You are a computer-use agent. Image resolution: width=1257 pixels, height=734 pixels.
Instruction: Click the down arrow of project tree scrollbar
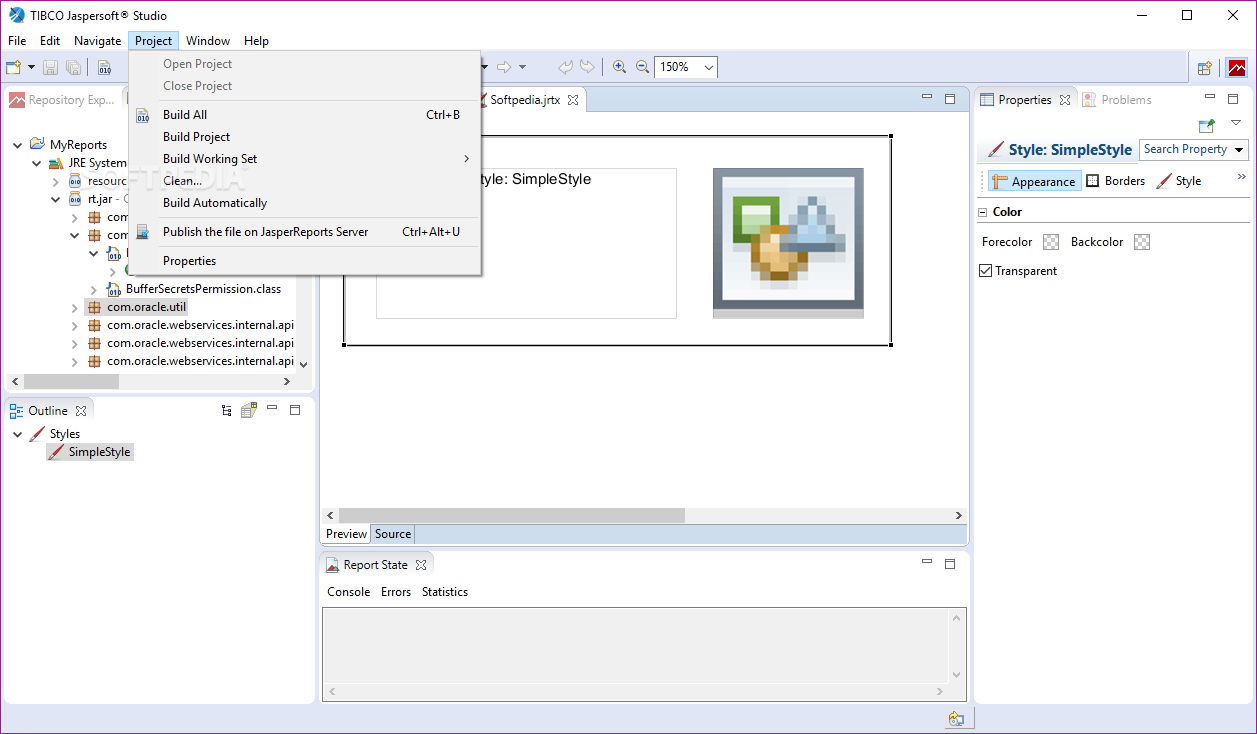pos(304,365)
